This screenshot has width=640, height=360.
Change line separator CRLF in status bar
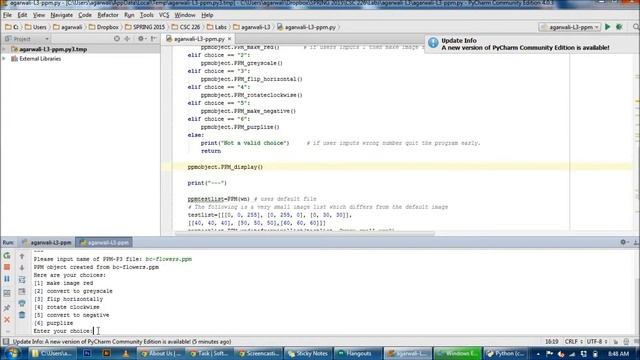tap(574, 342)
